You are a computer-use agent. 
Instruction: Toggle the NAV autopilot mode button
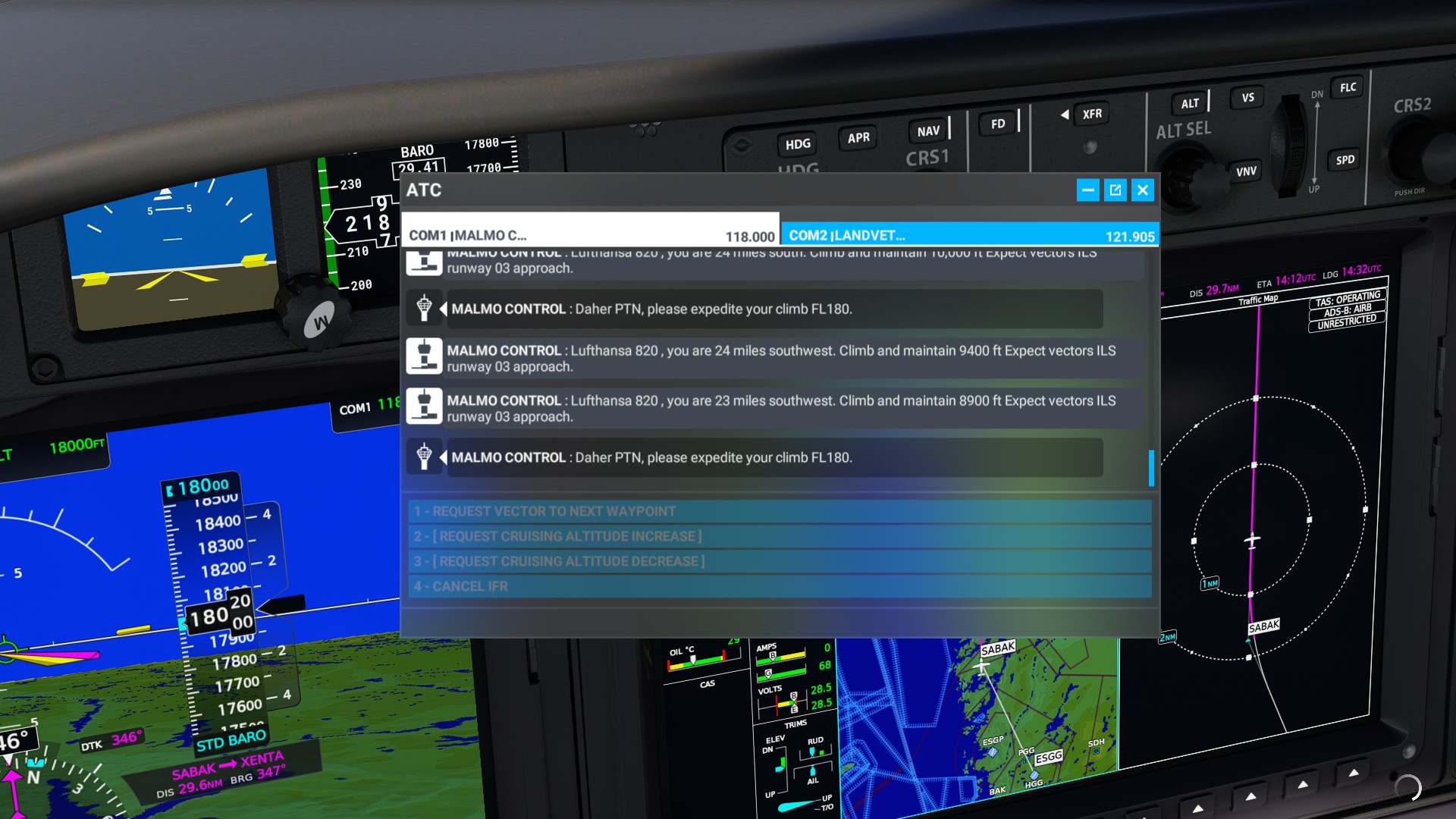coord(928,131)
